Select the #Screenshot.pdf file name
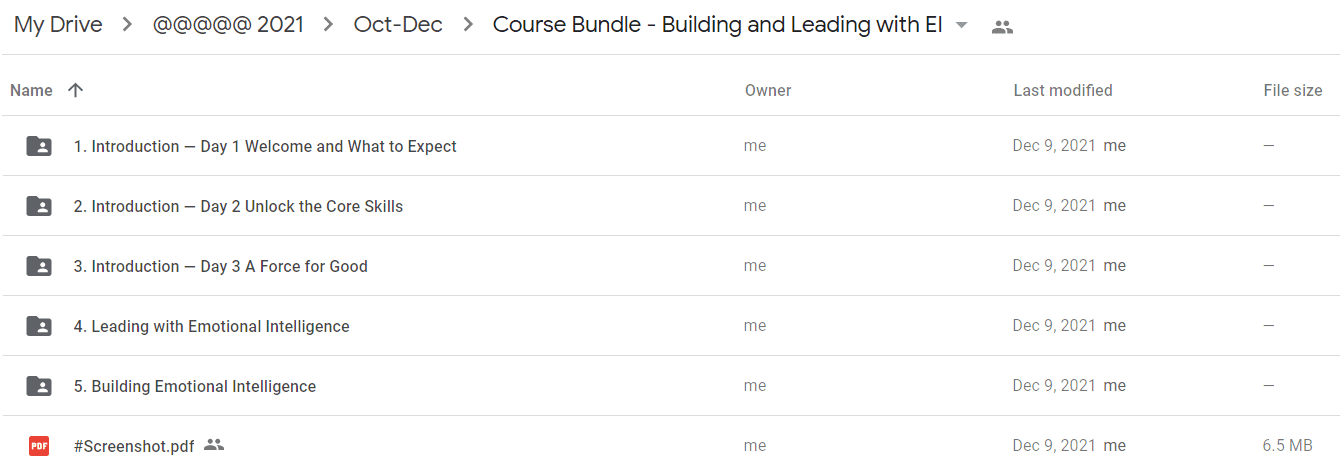The width and height of the screenshot is (1340, 470). click(x=134, y=446)
